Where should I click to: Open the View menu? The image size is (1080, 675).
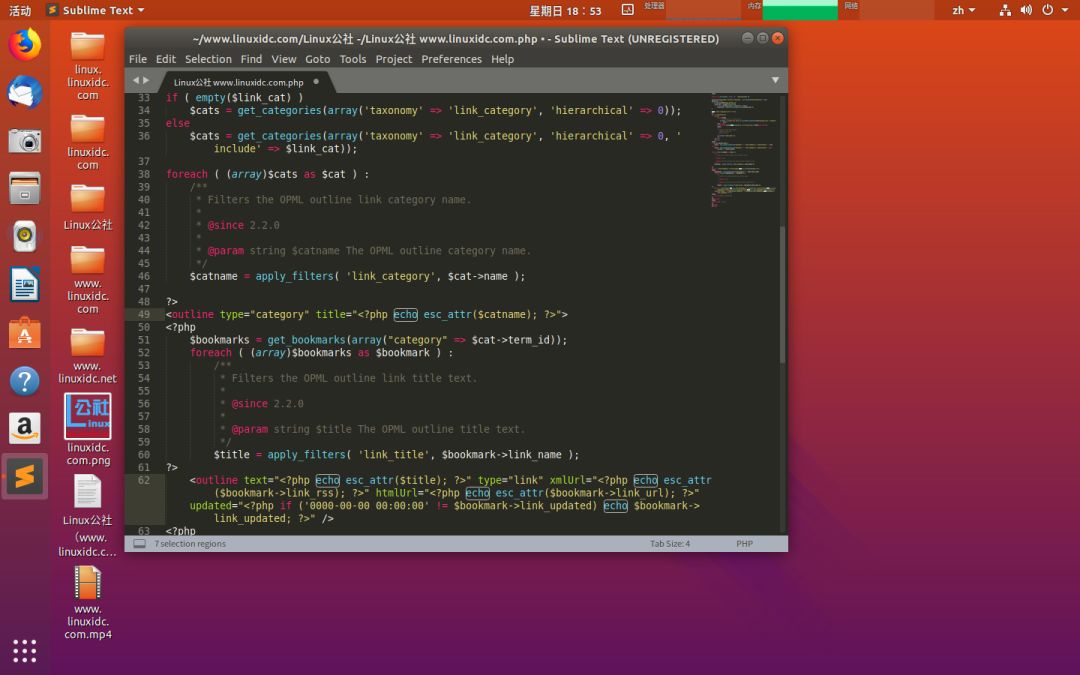point(283,59)
